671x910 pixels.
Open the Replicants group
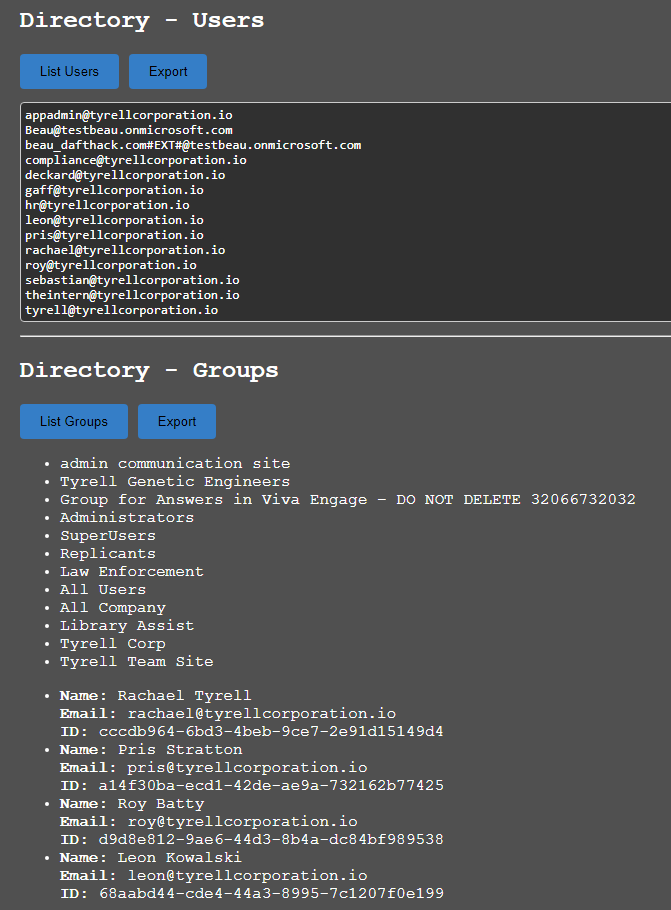coord(108,554)
